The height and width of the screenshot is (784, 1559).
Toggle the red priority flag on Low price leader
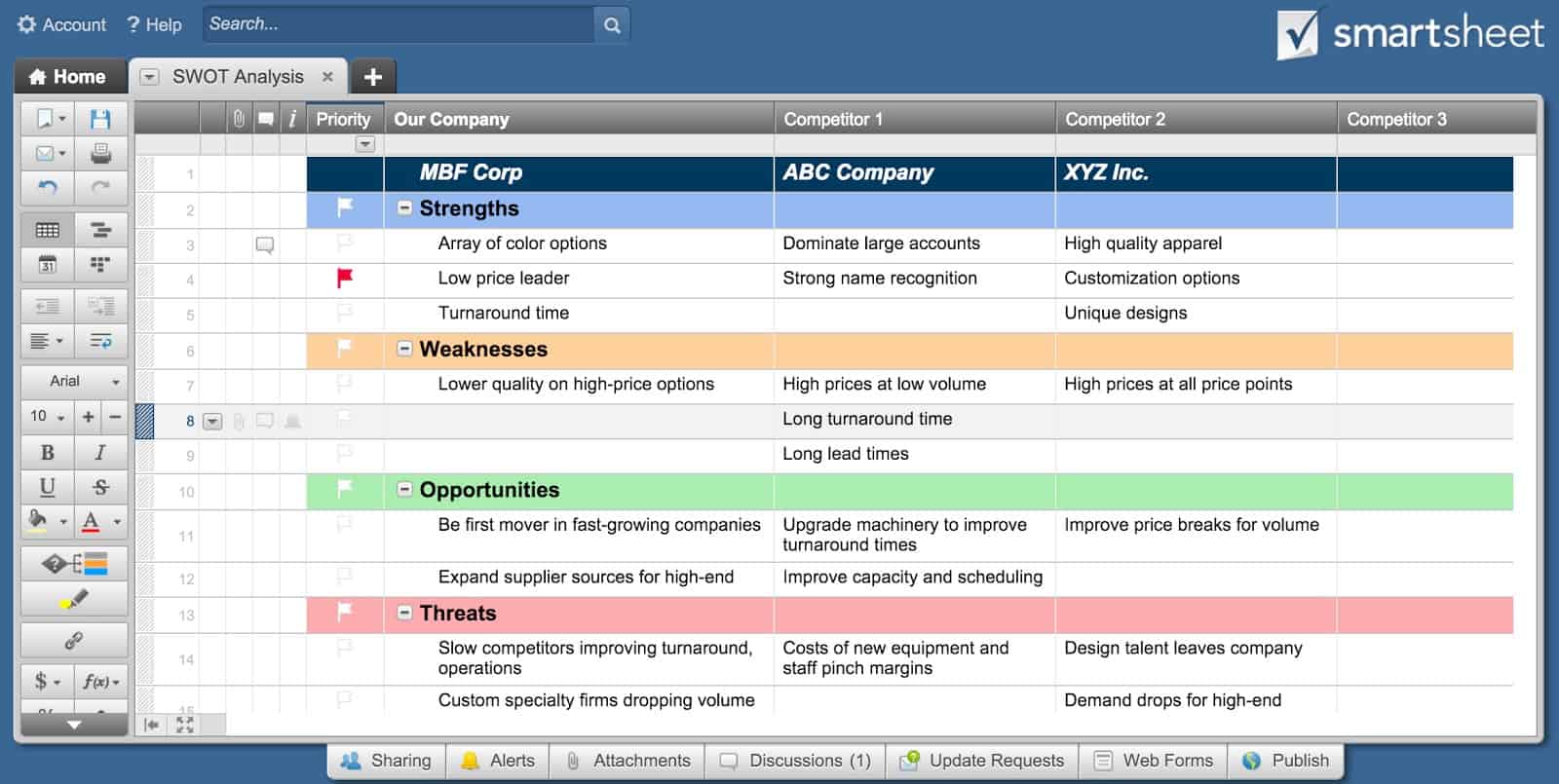(344, 279)
